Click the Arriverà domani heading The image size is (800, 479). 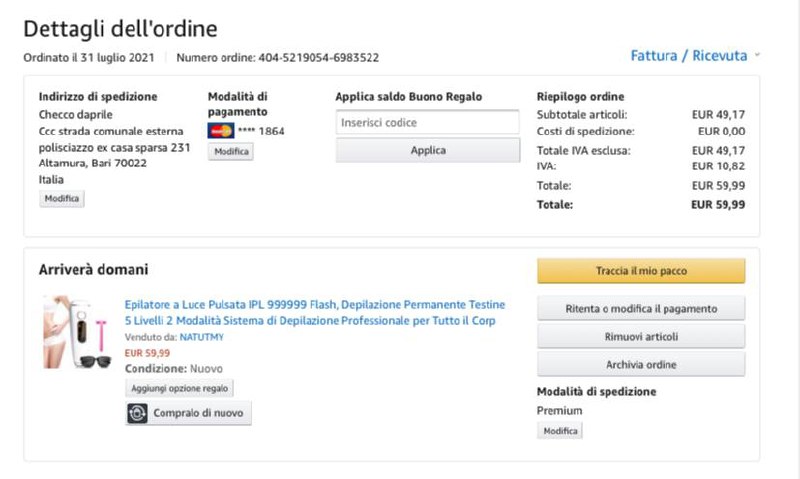(x=93, y=270)
